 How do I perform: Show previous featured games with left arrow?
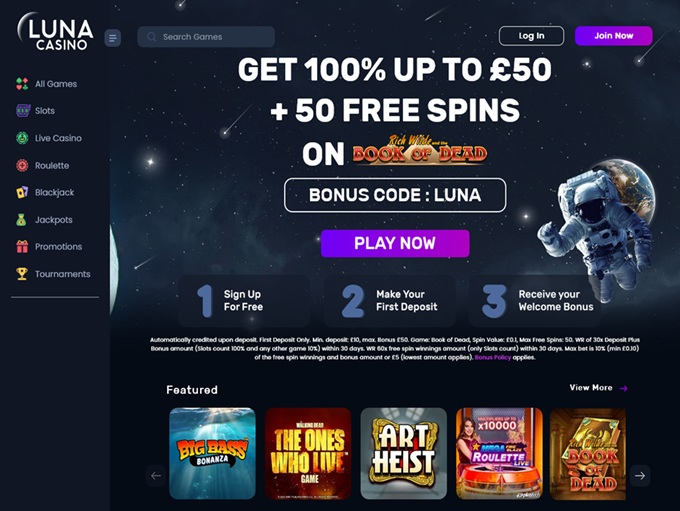coord(156,475)
